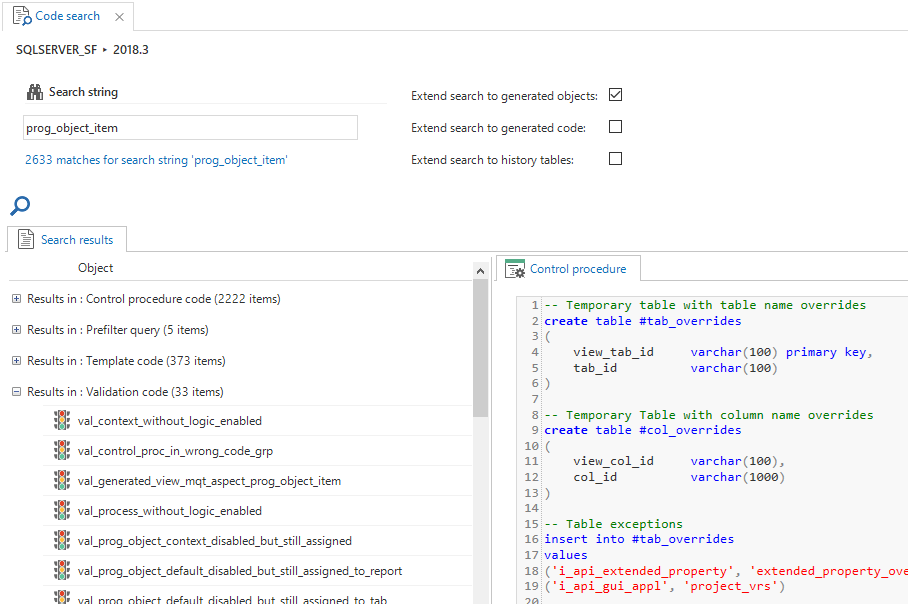Click the results list scroll-up arrow
The width and height of the screenshot is (908, 604).
[481, 269]
